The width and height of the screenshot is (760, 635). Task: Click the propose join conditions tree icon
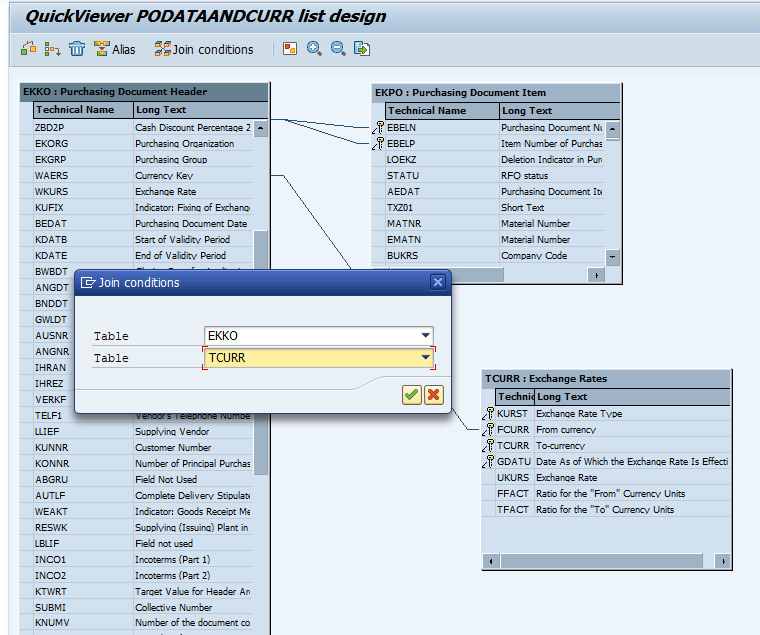pyautogui.click(x=52, y=49)
